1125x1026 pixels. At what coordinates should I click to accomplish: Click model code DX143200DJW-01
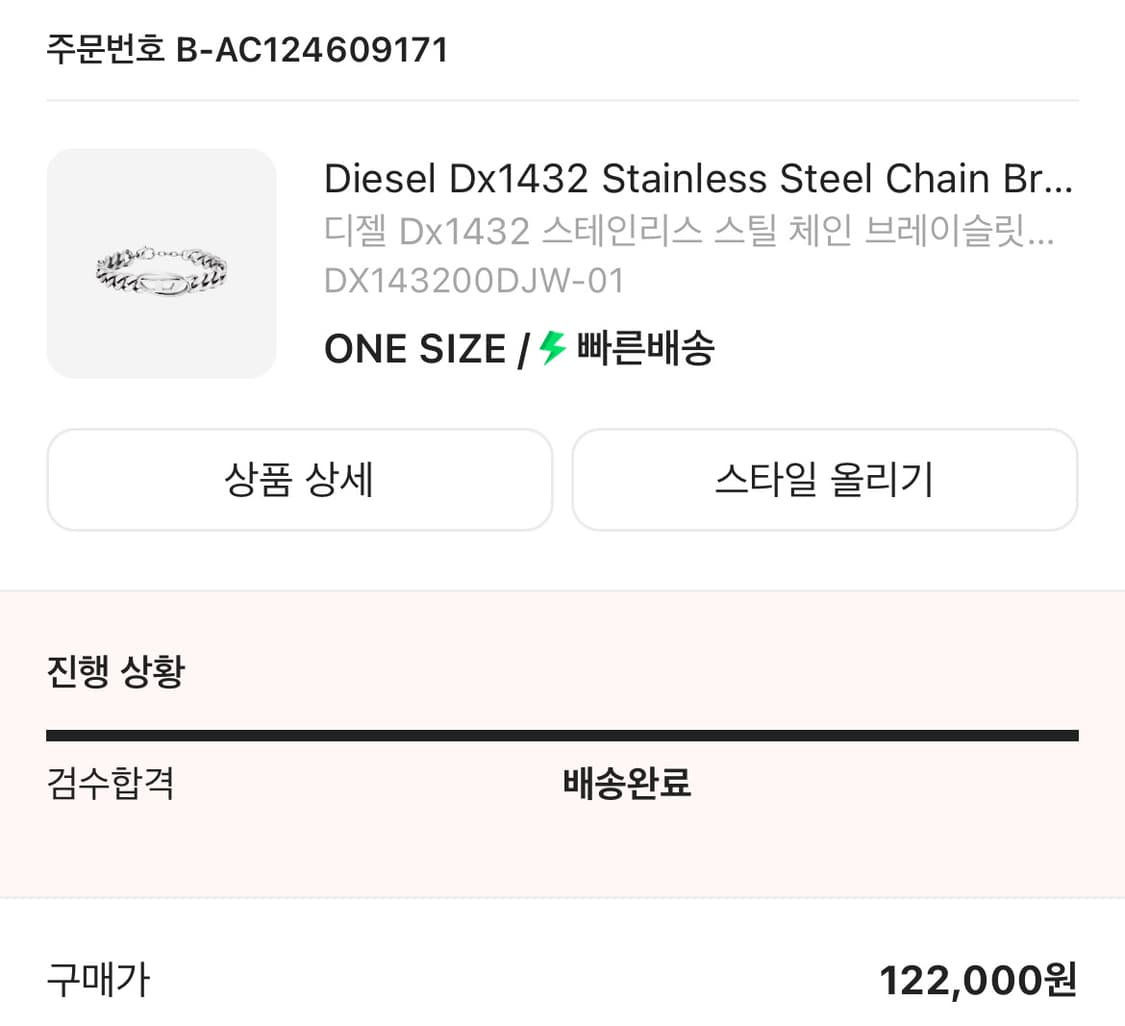(474, 281)
